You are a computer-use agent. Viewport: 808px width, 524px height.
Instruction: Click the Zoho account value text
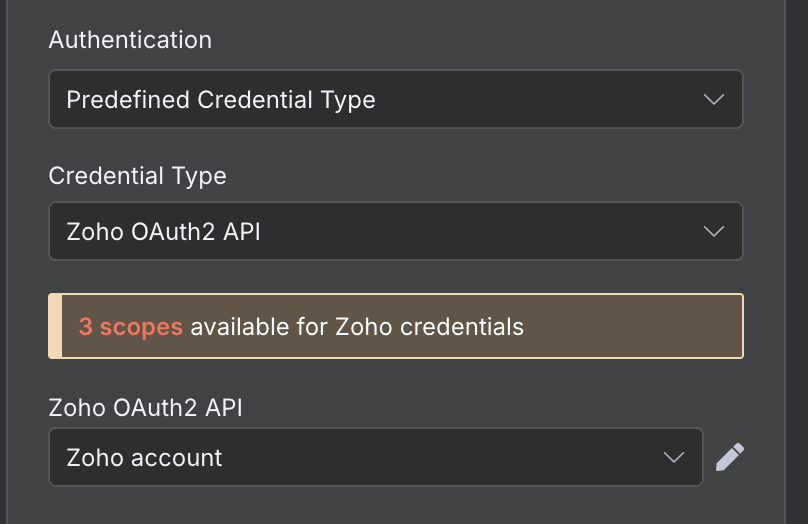(x=144, y=458)
